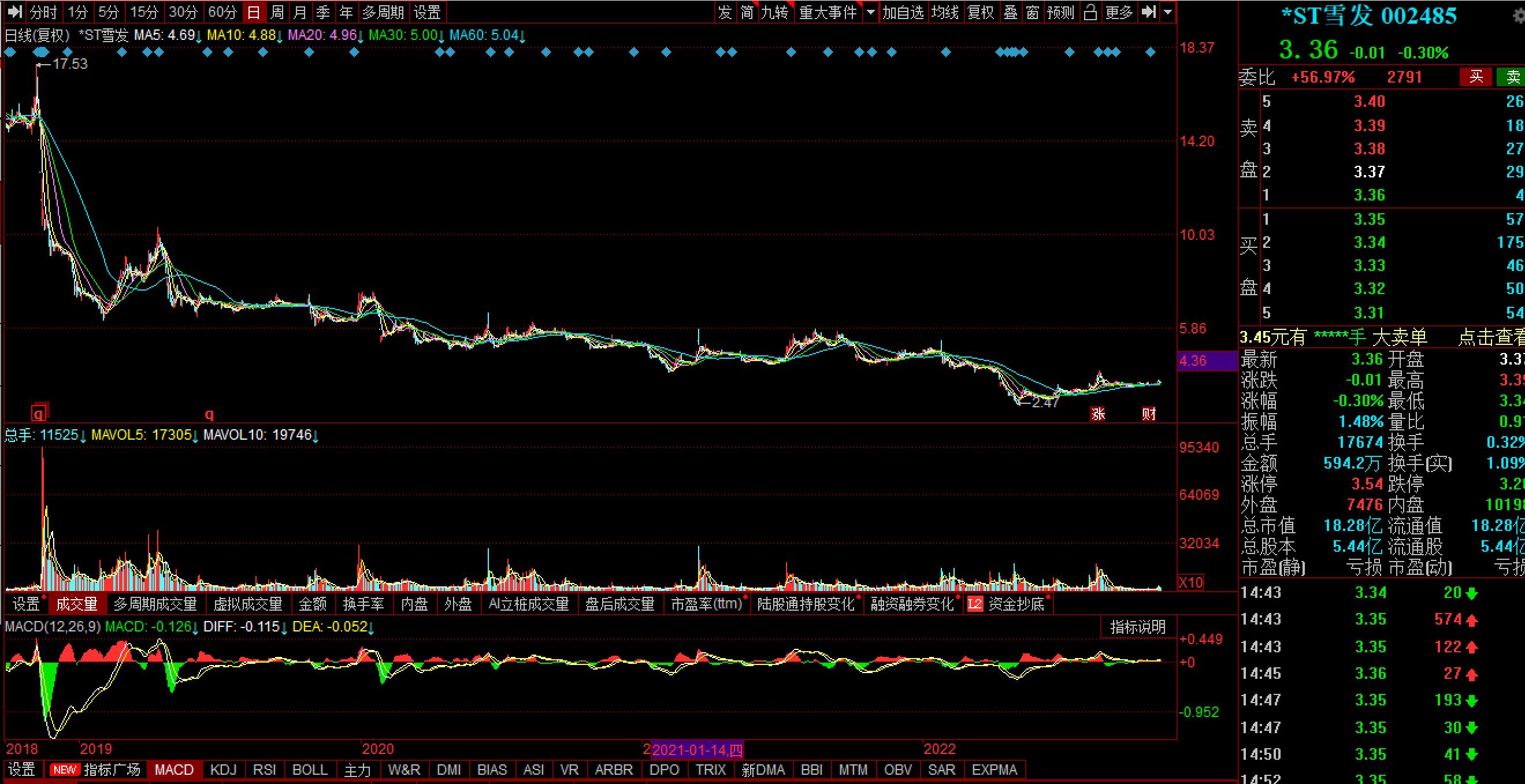This screenshot has width=1525, height=784.
Task: Click the red 买 buy button
Action: coord(1476,76)
